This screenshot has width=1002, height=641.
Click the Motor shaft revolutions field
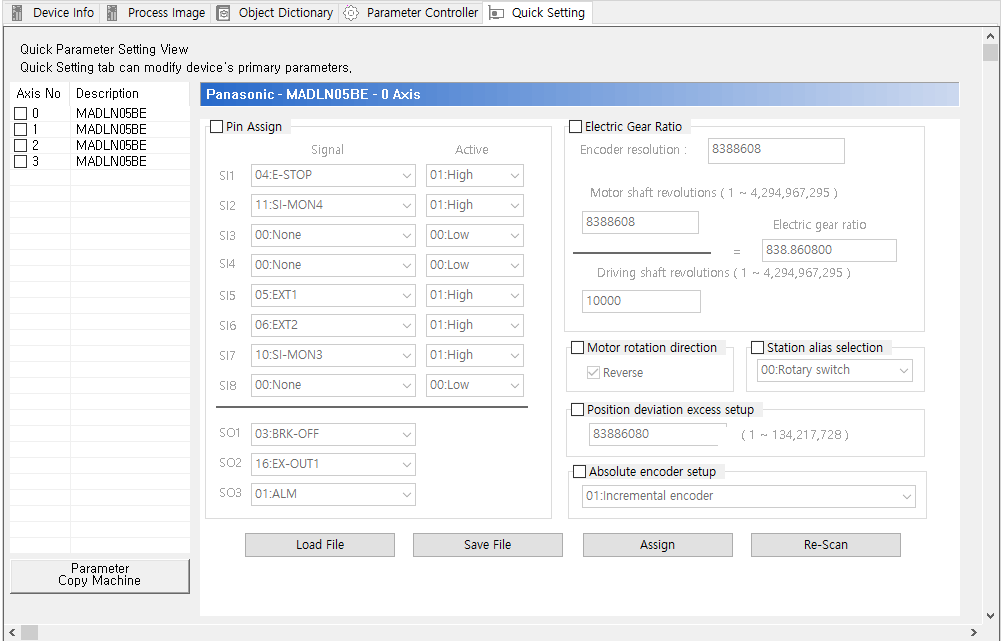(x=640, y=222)
